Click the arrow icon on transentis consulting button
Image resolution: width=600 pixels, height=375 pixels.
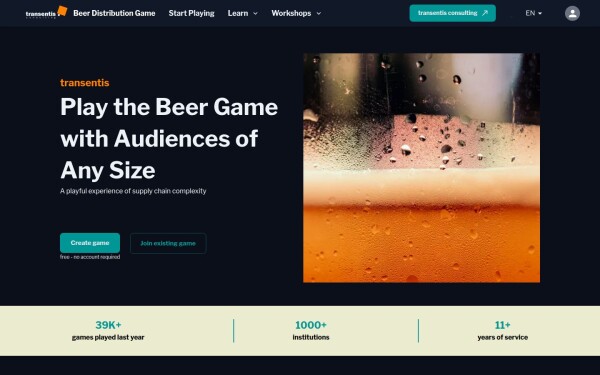point(485,13)
